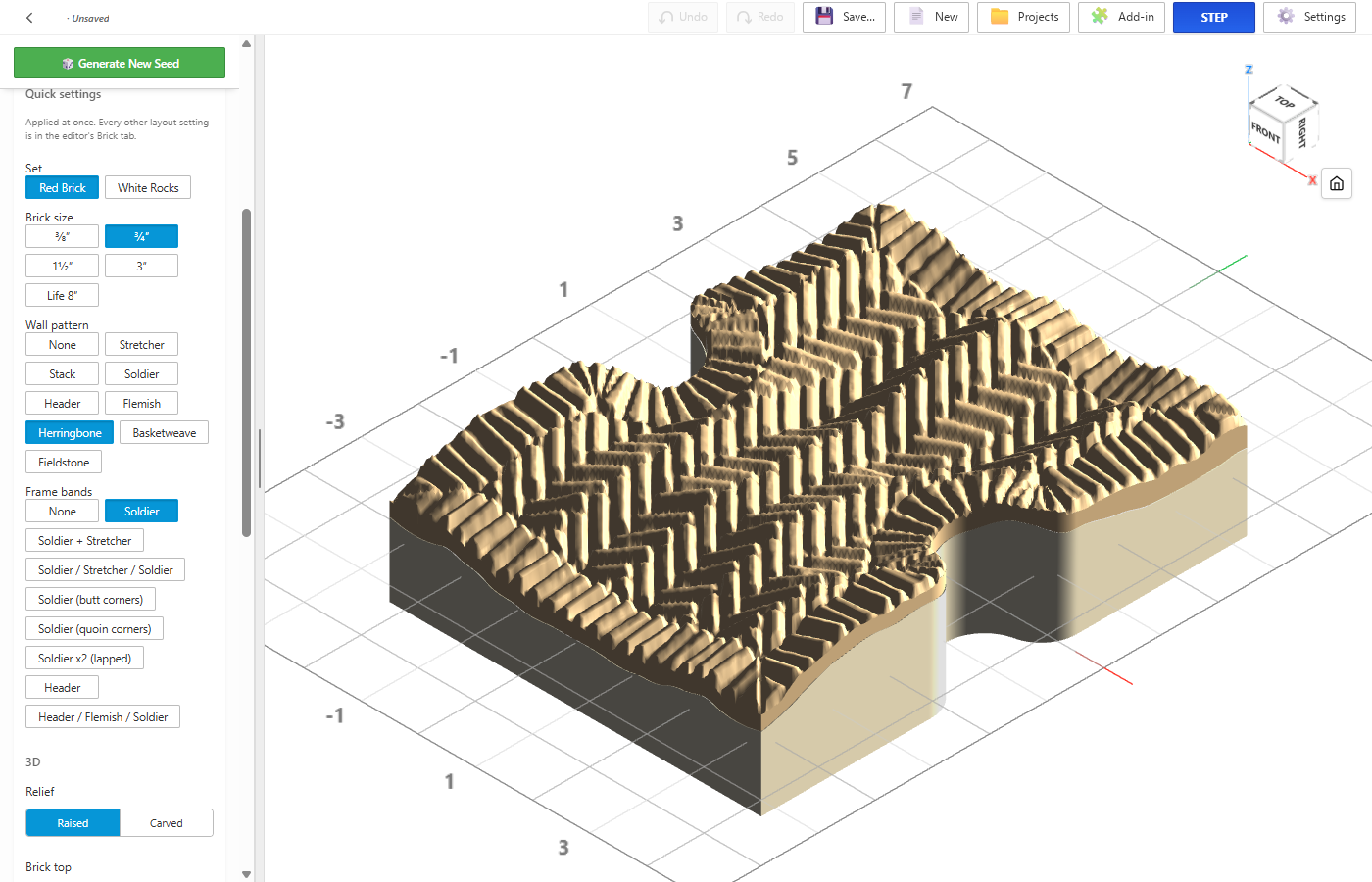Open the Projects folder
The height and width of the screenshot is (882, 1372).
(1023, 18)
